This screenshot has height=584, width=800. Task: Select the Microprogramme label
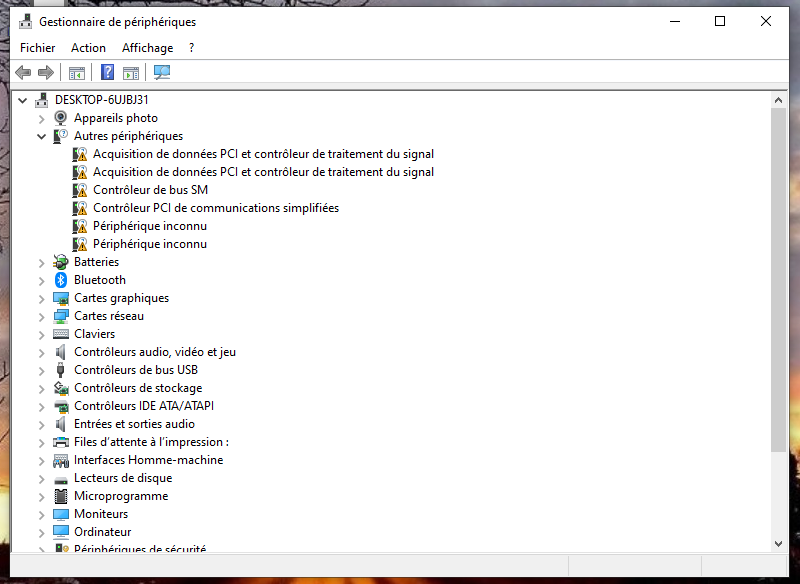click(121, 496)
